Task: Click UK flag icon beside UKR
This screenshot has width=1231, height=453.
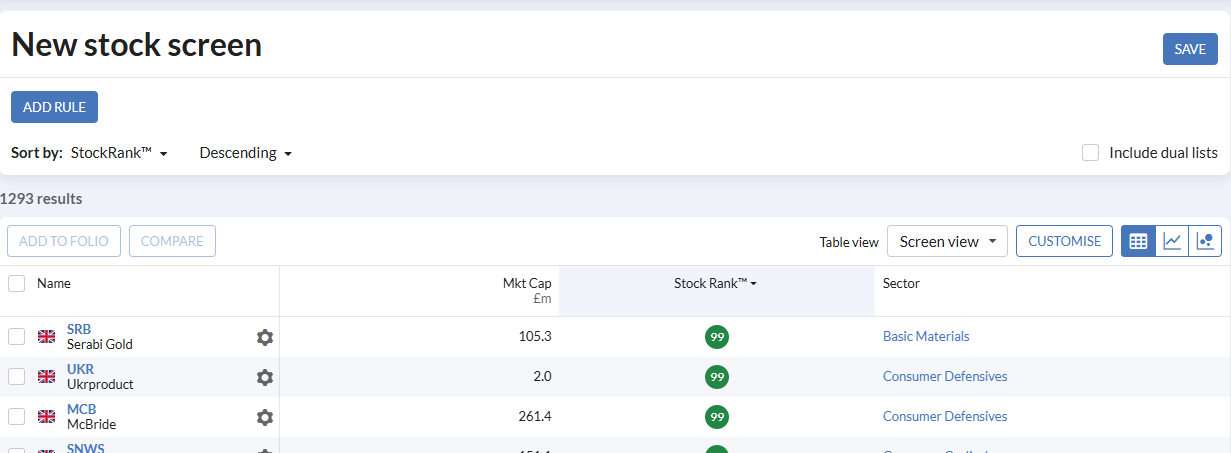Action: (46, 377)
